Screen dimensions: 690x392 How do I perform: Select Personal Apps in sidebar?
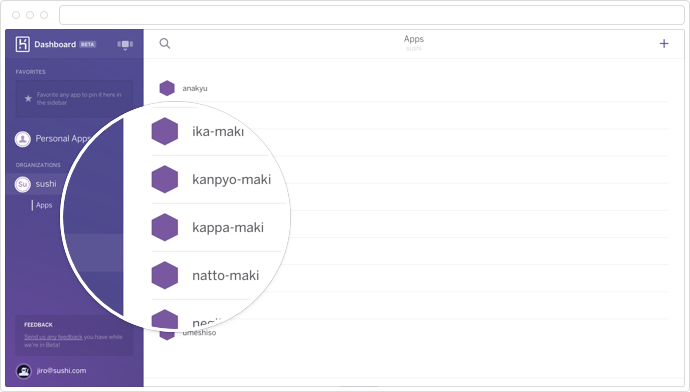tap(53, 139)
